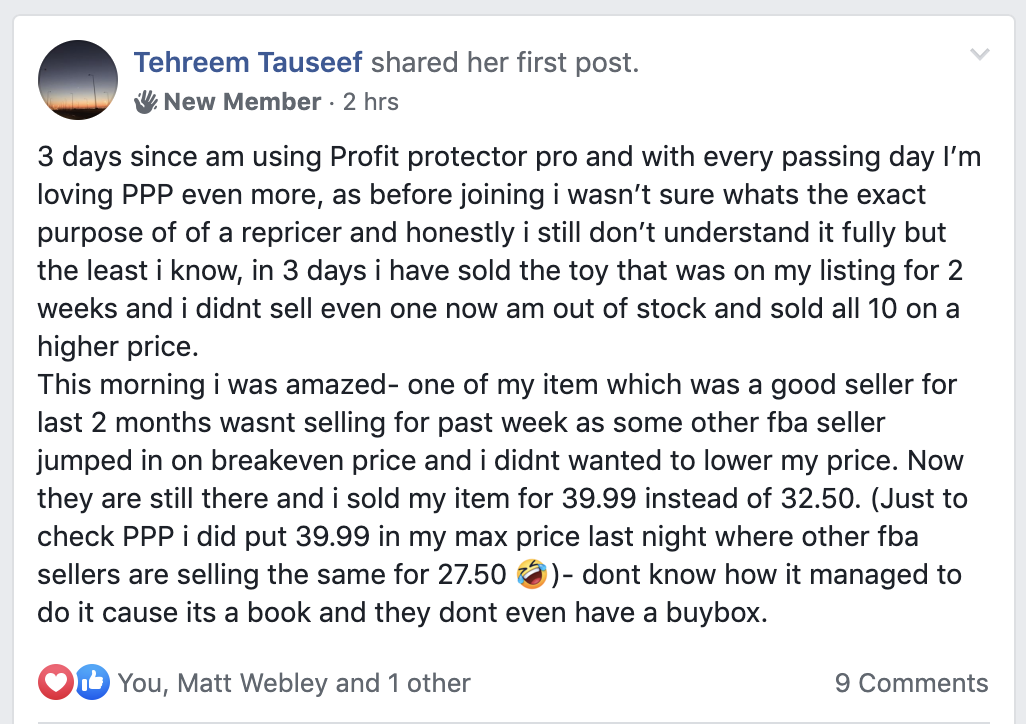Click the heart inside the reactions cluster
The image size is (1026, 724).
(57, 682)
